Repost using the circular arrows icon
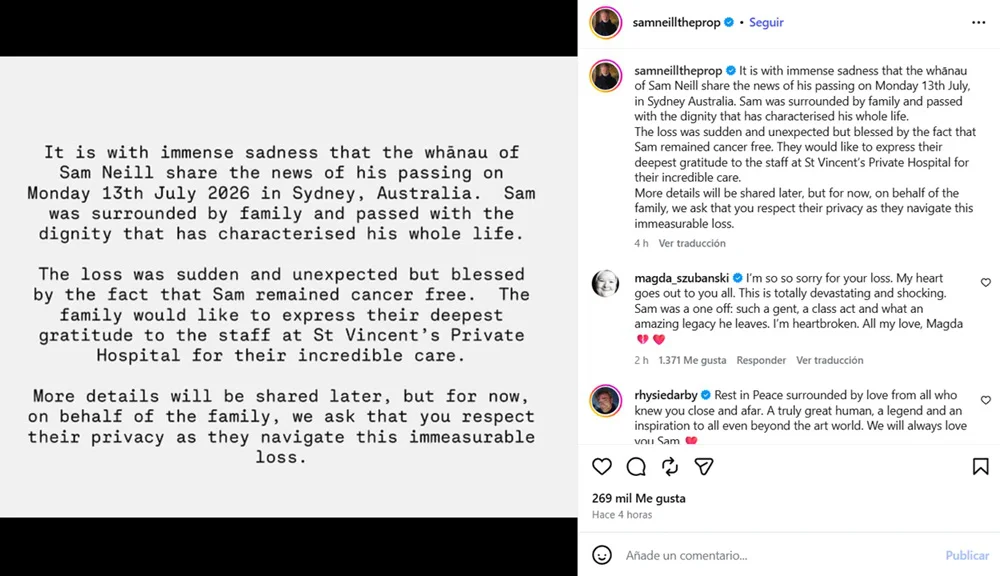 pos(670,466)
